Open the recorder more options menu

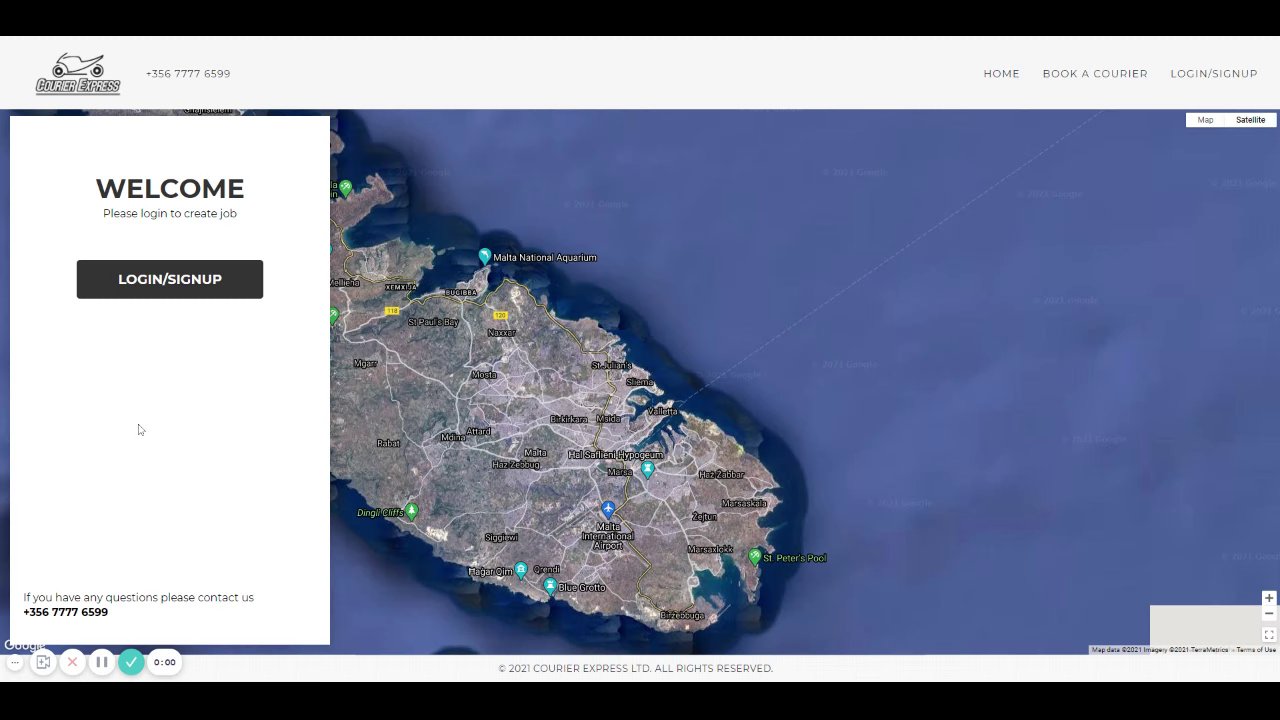tap(15, 662)
